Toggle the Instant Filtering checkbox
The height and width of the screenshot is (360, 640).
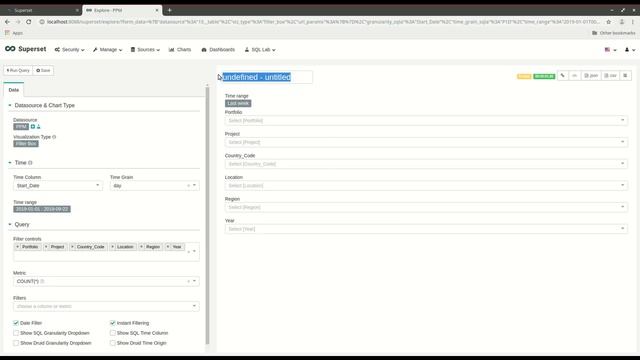click(113, 323)
